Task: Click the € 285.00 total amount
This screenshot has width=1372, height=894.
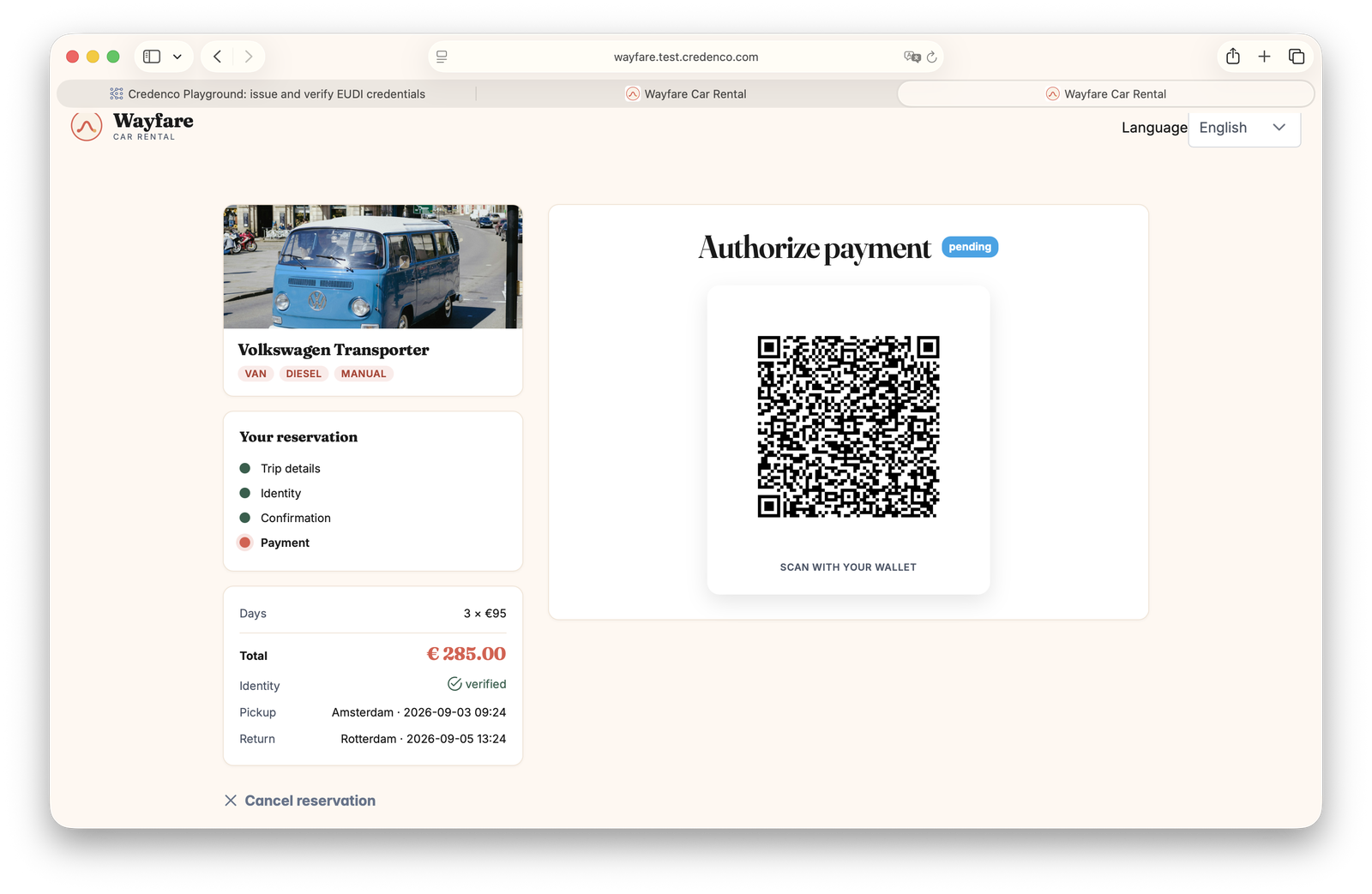Action: point(466,654)
